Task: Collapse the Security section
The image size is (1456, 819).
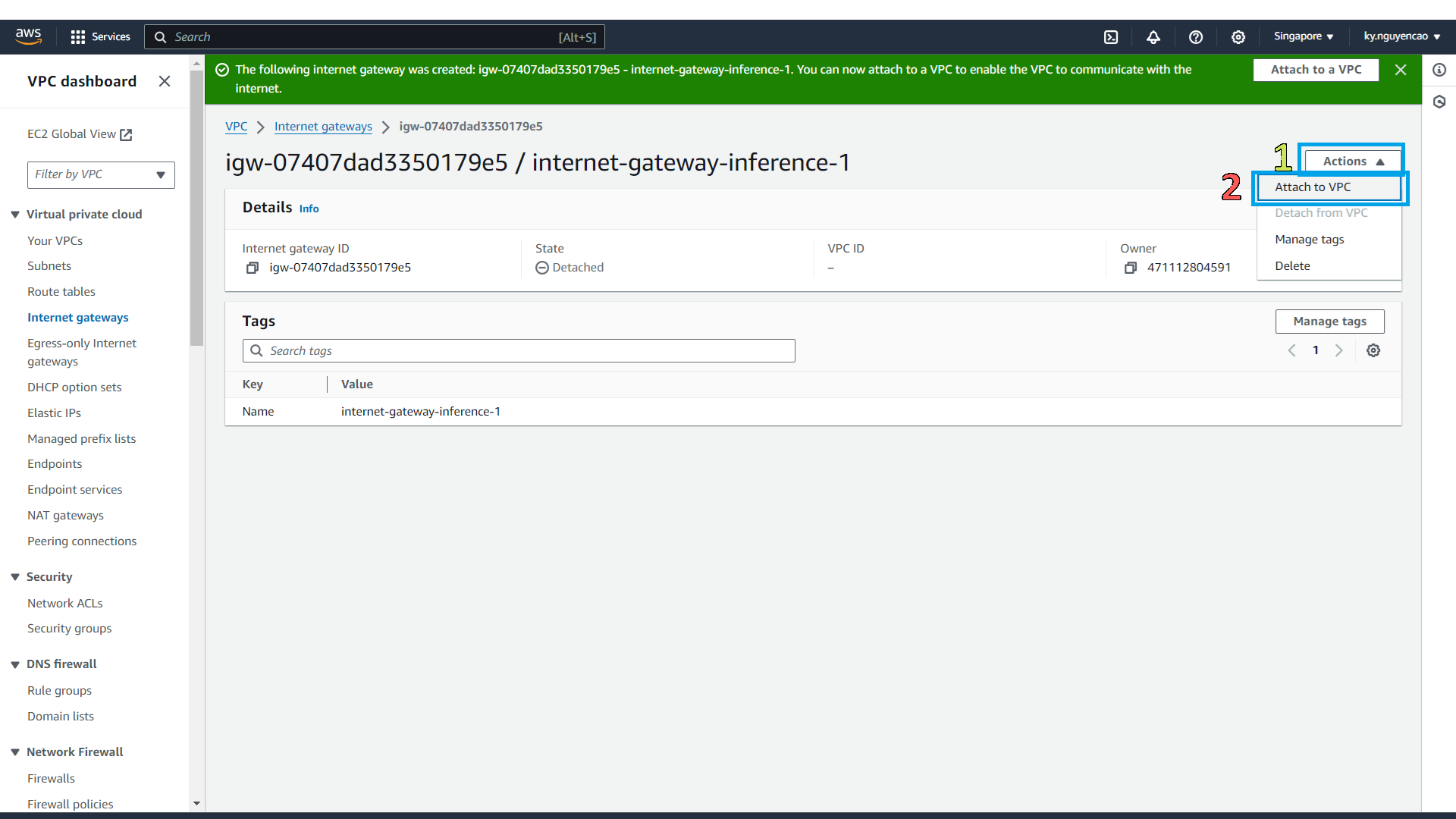Action: click(x=15, y=577)
